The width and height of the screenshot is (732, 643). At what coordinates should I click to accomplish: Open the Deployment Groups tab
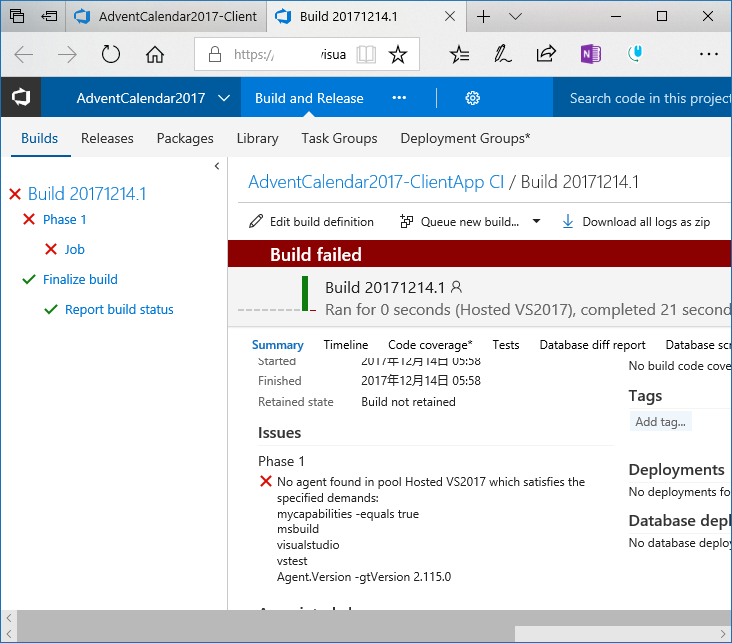[x=465, y=138]
